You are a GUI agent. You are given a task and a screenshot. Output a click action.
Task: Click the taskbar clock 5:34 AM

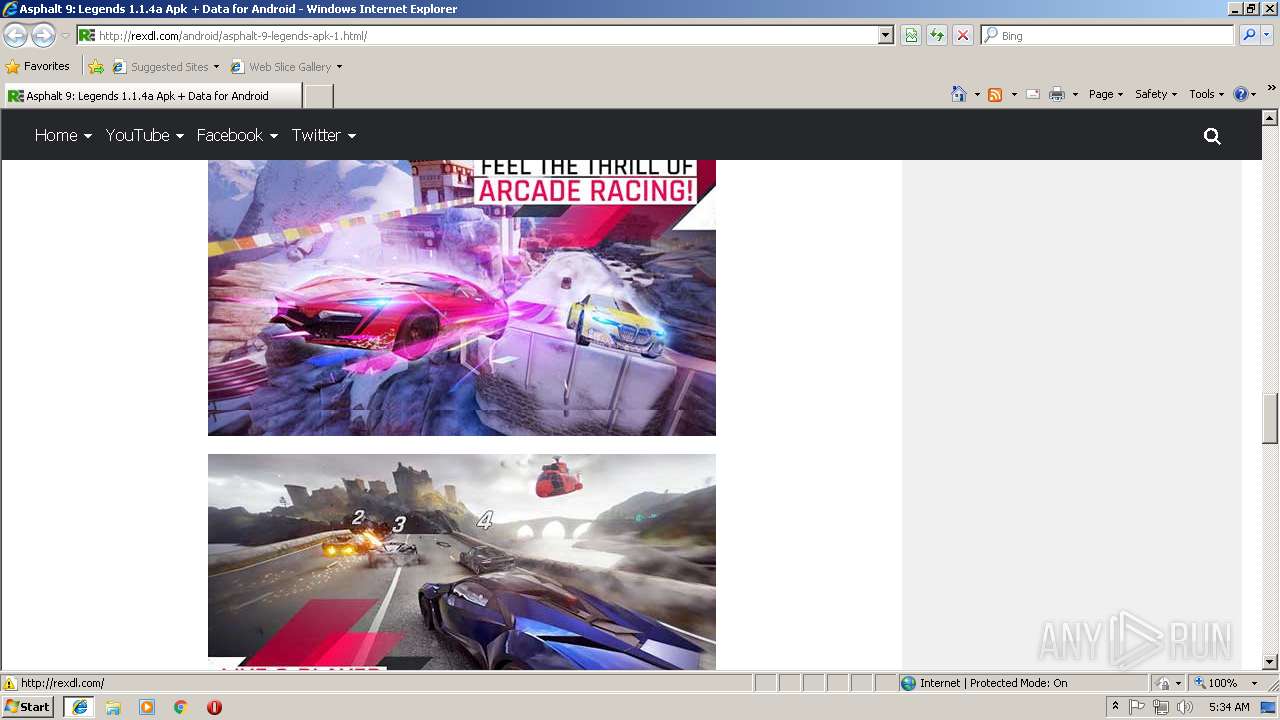pos(1229,707)
